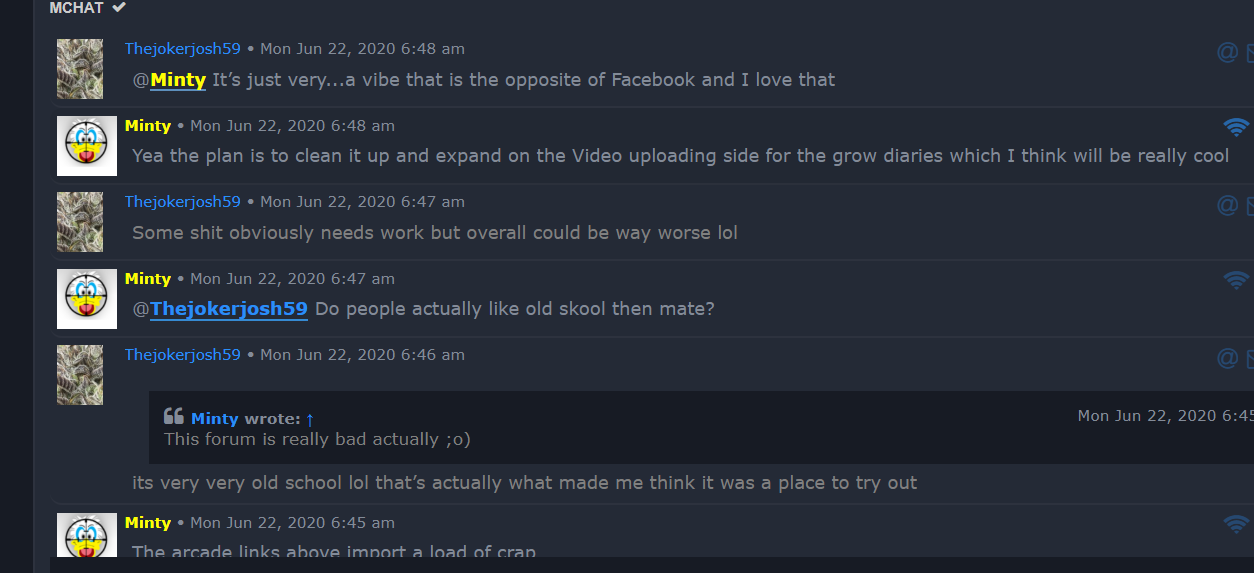The width and height of the screenshot is (1254, 573).
Task: Click Thejokerjosh59's avatar on the 6:48 am message
Action: tap(80, 69)
